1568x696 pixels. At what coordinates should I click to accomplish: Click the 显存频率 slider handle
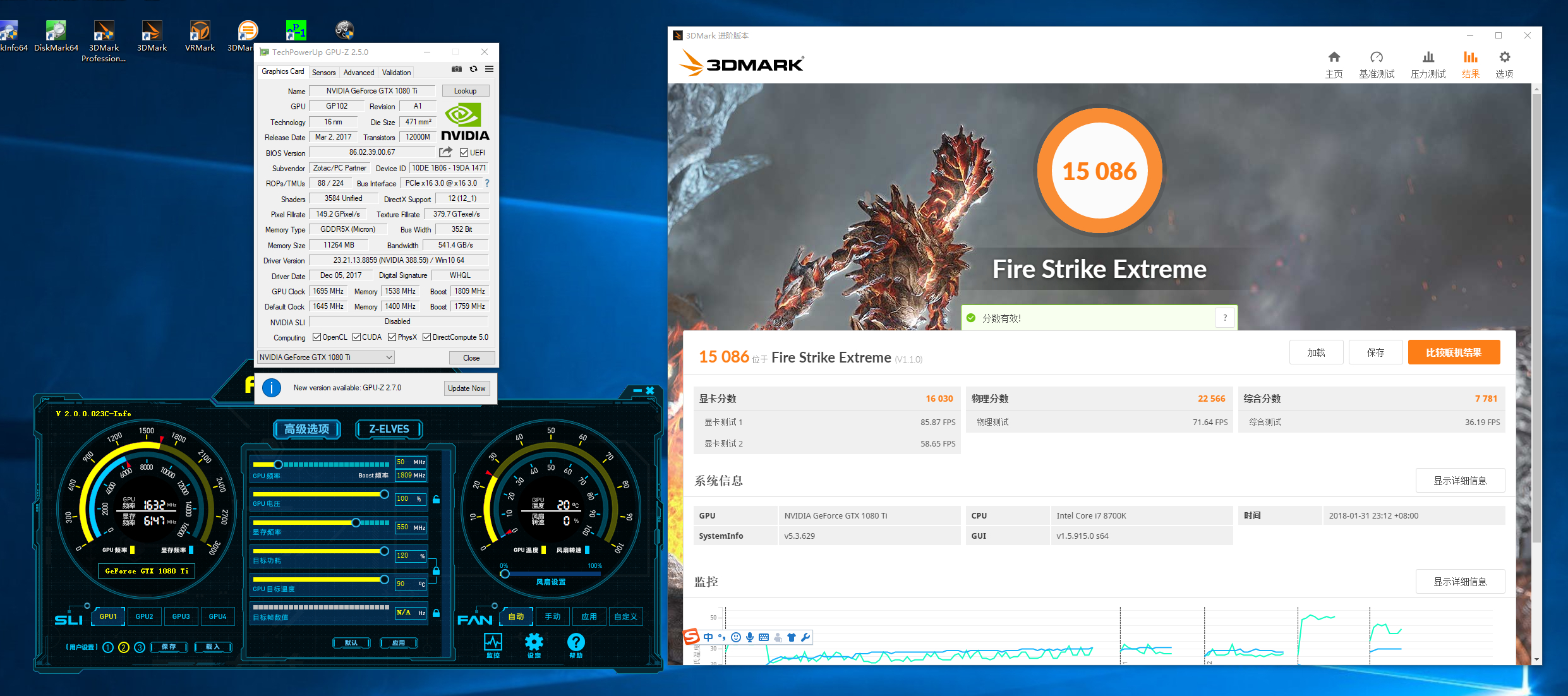click(x=356, y=522)
